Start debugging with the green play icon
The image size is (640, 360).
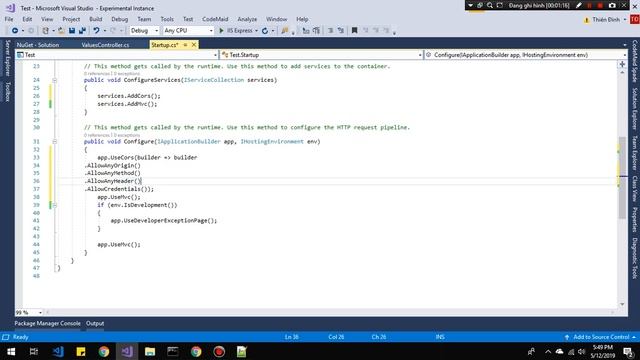click(221, 31)
